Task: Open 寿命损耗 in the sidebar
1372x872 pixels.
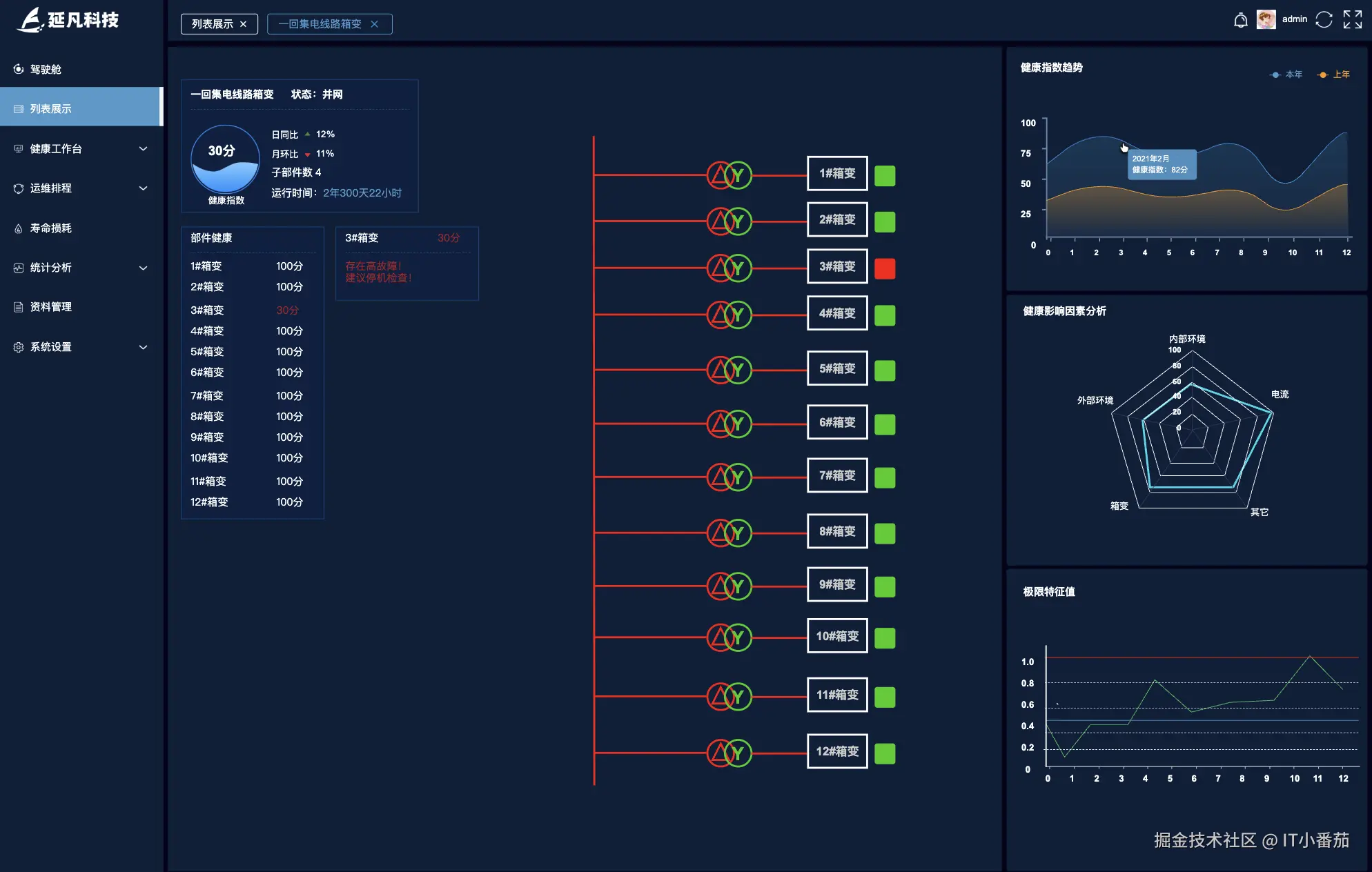Action: pyautogui.click(x=81, y=228)
